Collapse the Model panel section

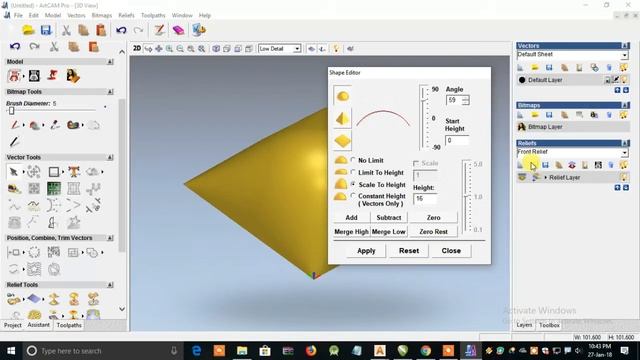110,62
